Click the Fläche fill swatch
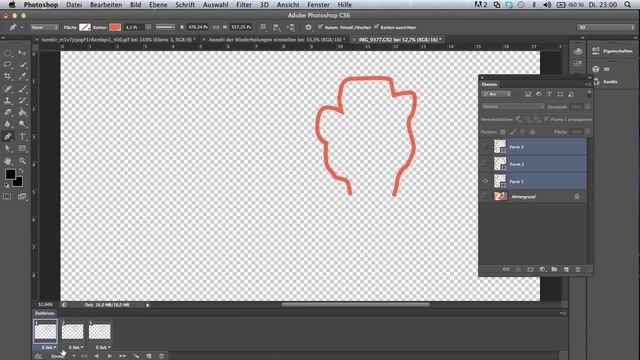The image size is (640, 360). [85, 27]
